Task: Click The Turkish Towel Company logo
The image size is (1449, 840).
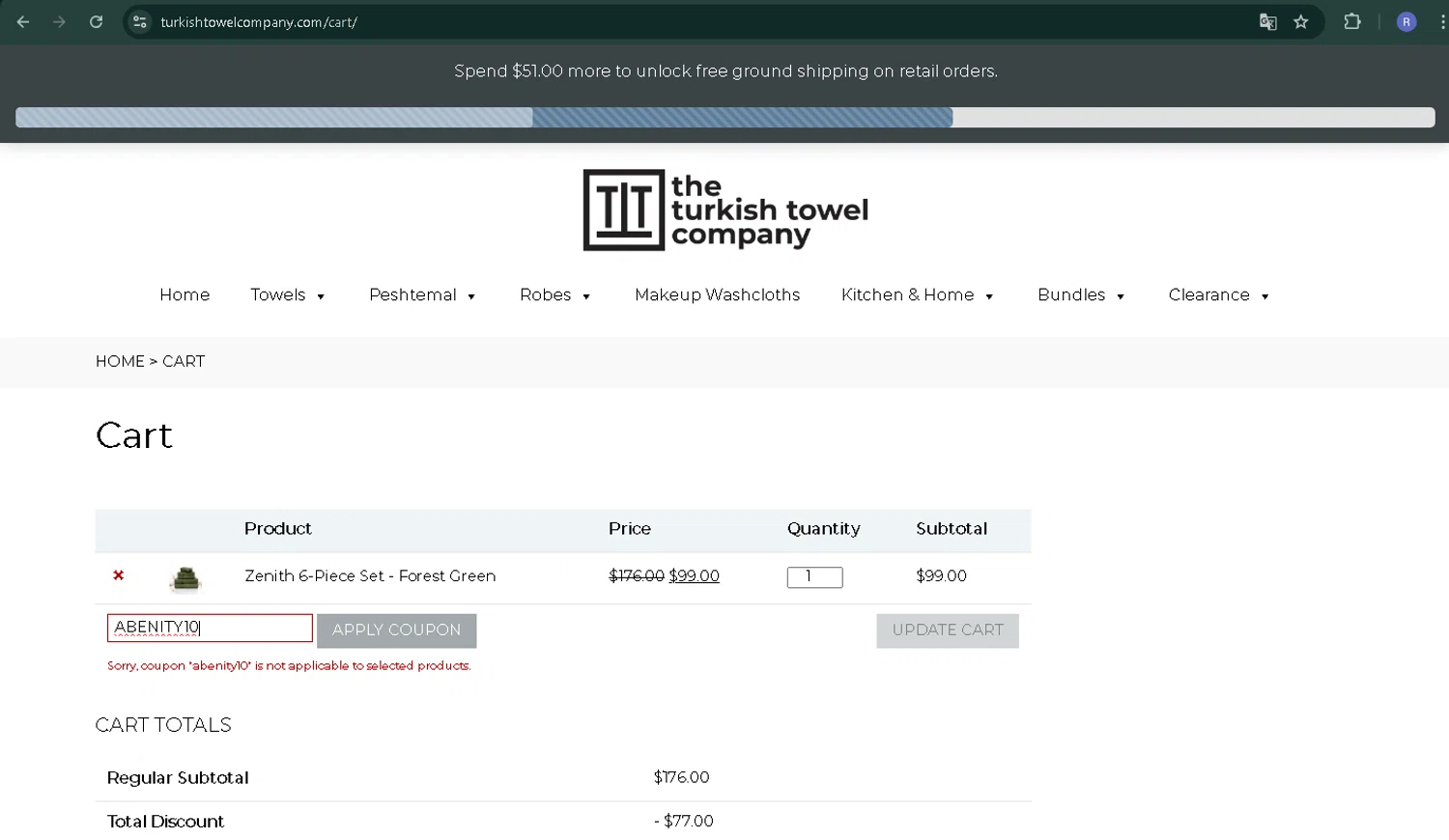Action: click(725, 210)
